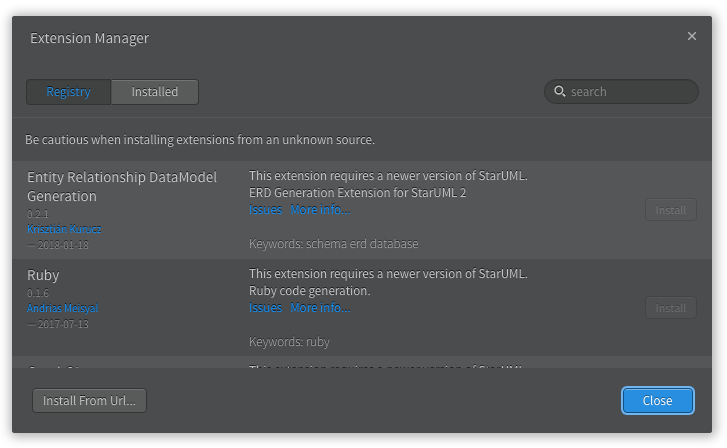
Task: Select the Ruby extension title
Action: click(x=43, y=275)
